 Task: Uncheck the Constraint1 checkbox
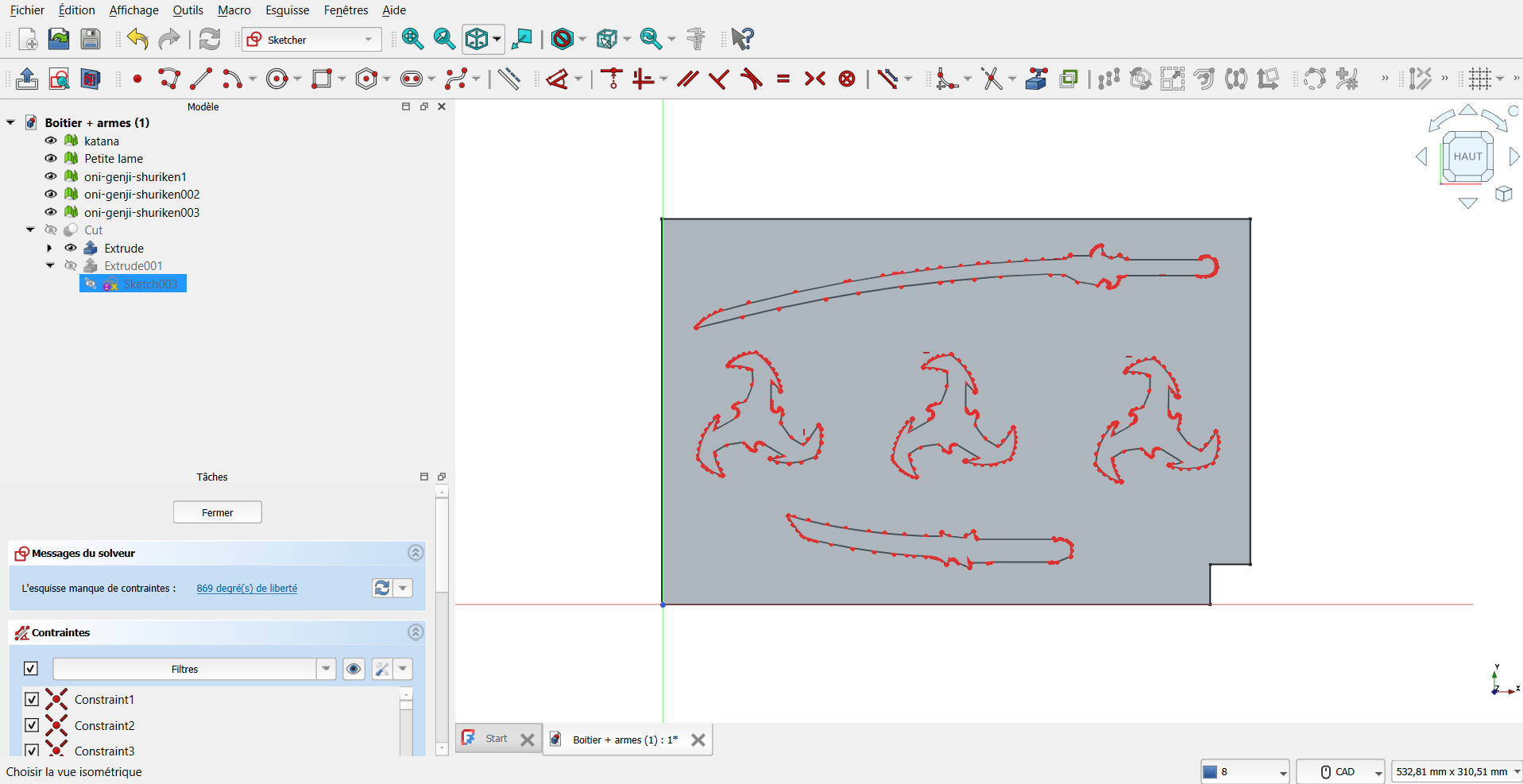[x=32, y=699]
